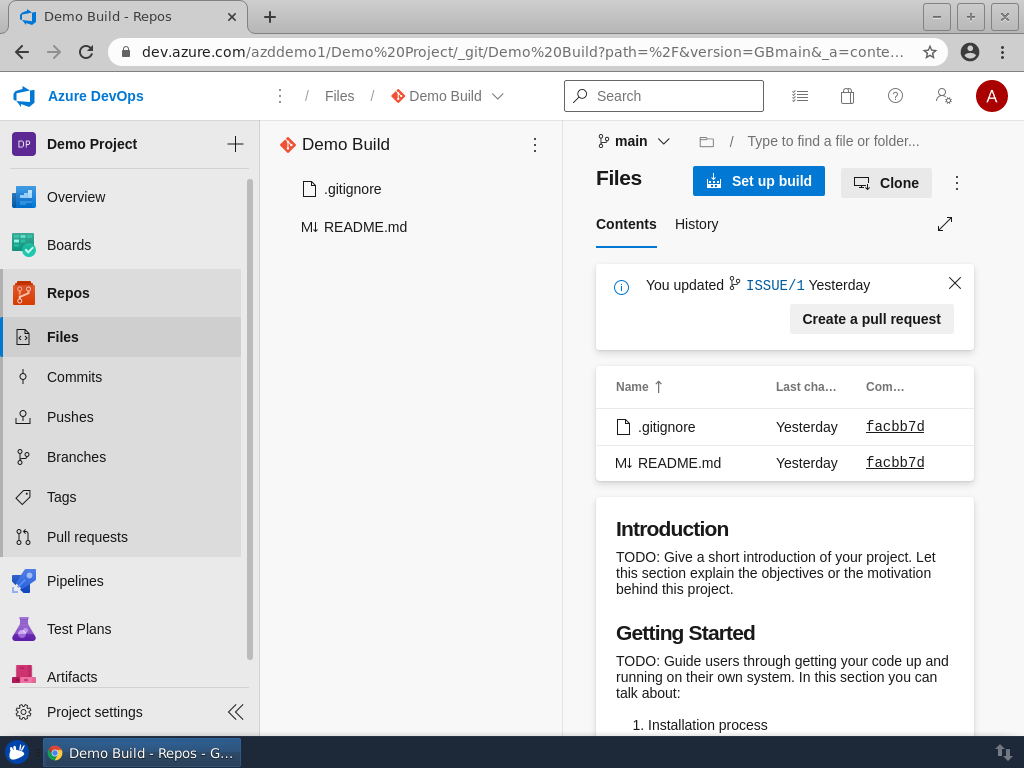Switch to the History tab

(x=697, y=224)
